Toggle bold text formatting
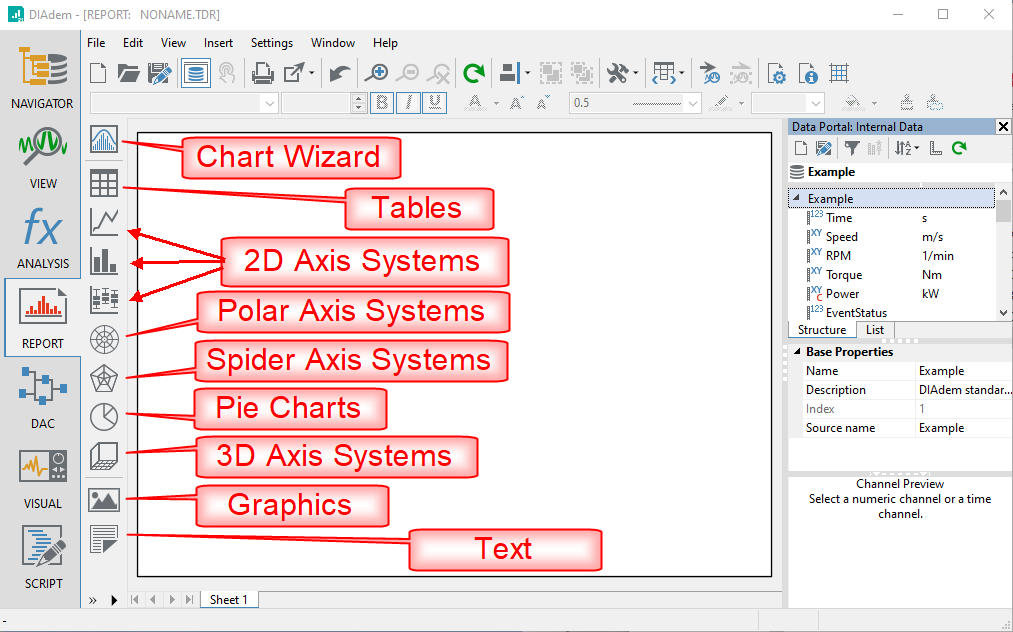The image size is (1013, 632). point(382,102)
